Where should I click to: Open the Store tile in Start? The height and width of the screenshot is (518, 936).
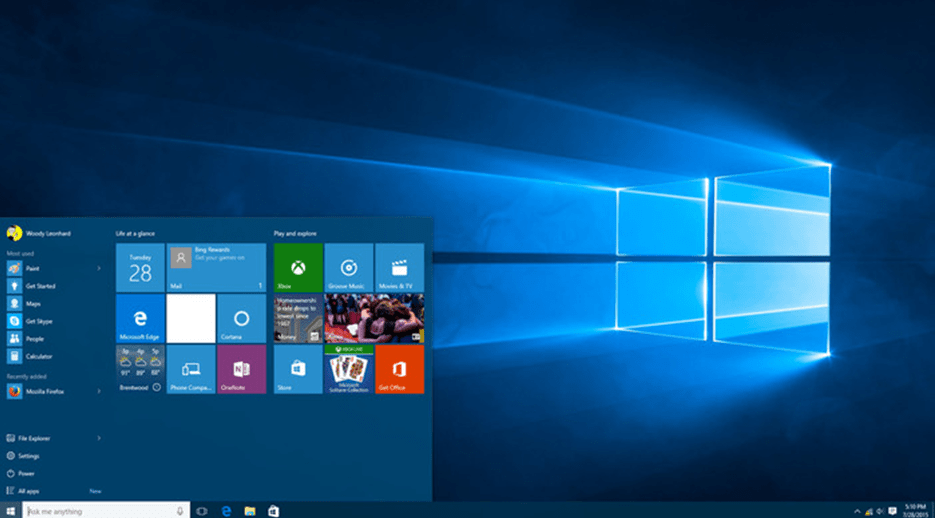[x=298, y=369]
